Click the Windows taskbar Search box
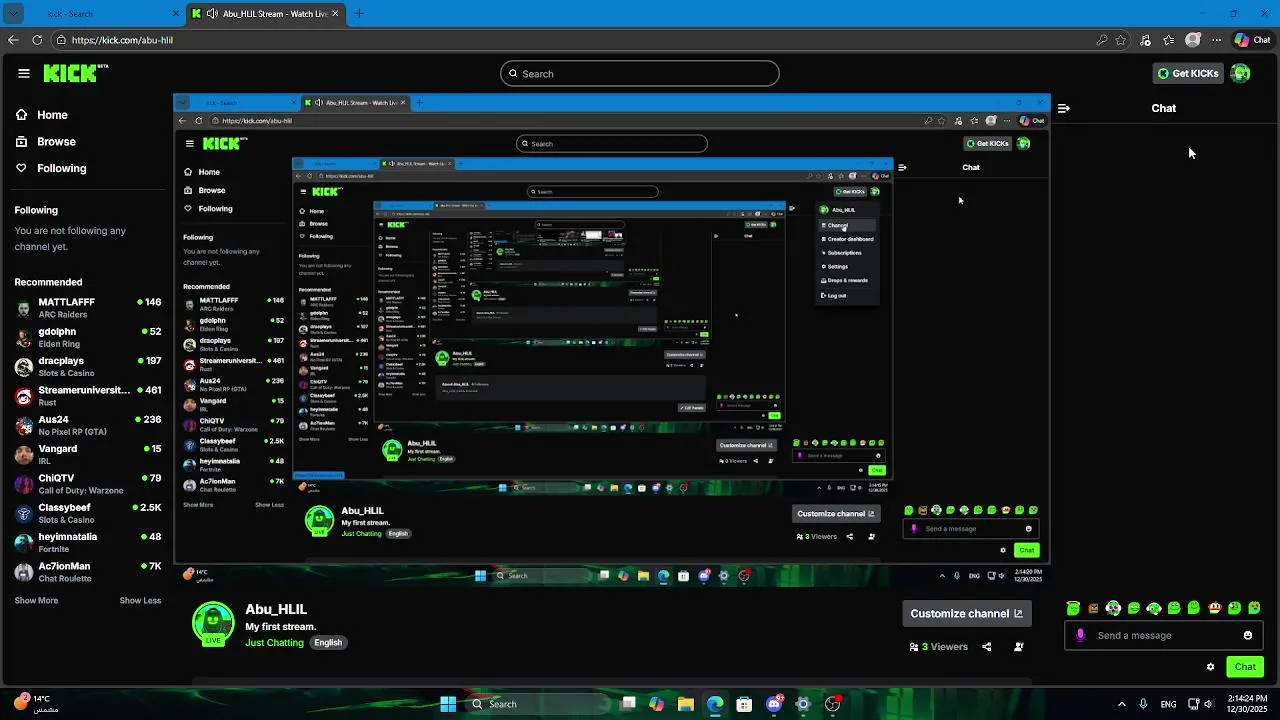 [536, 704]
